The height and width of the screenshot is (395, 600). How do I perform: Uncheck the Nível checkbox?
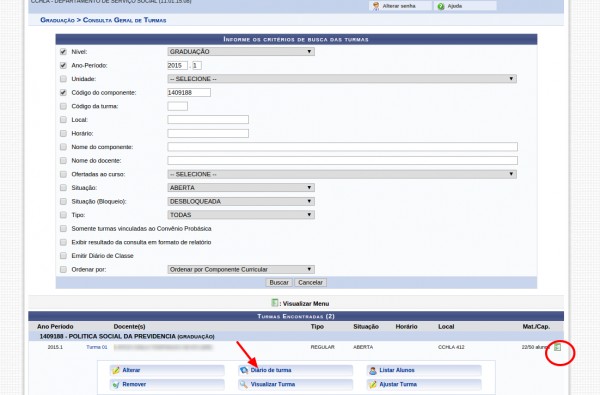point(63,52)
